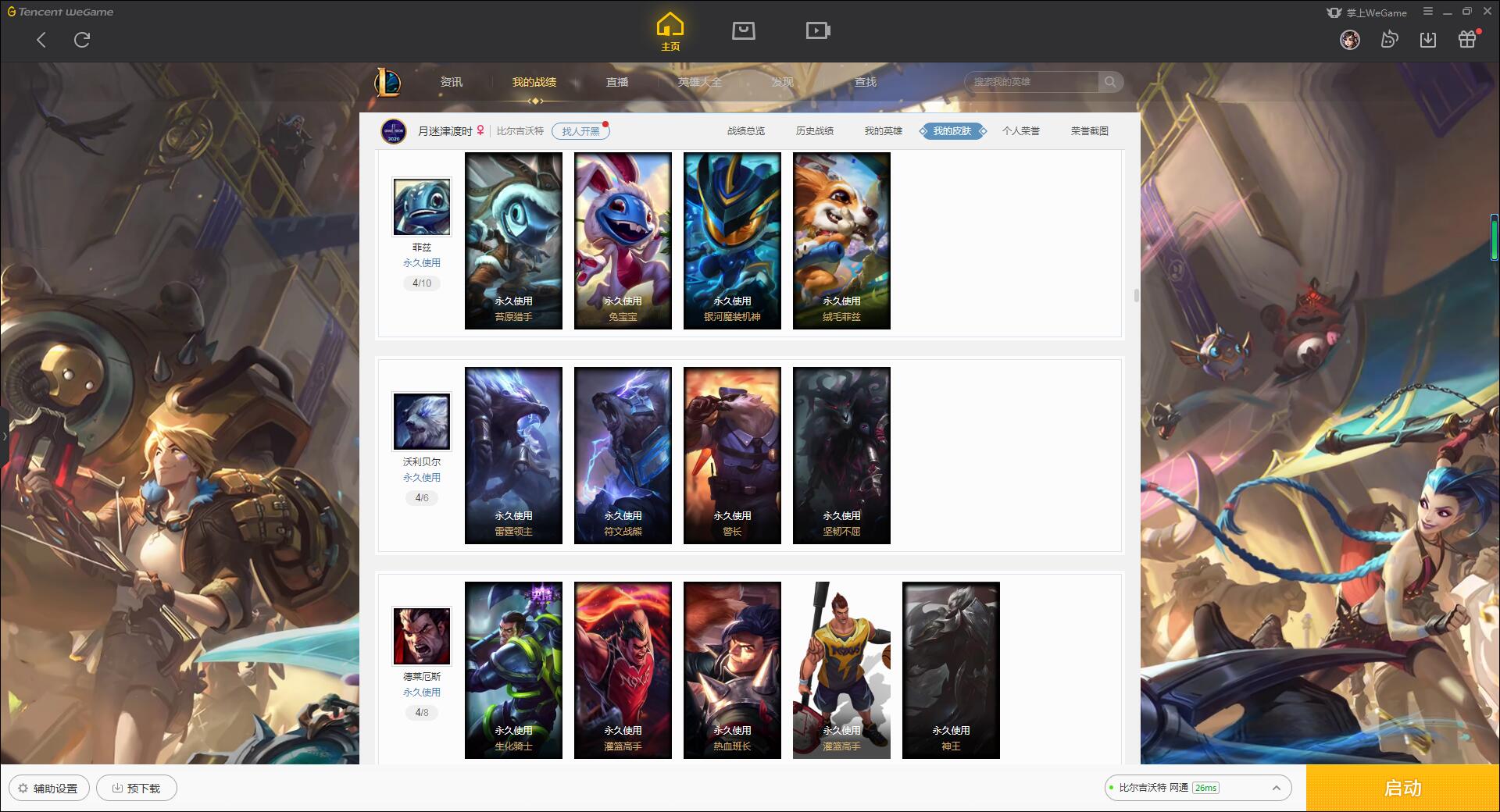Click the 沃利贝尔 champion portrait
The image size is (1500, 812).
pos(422,422)
